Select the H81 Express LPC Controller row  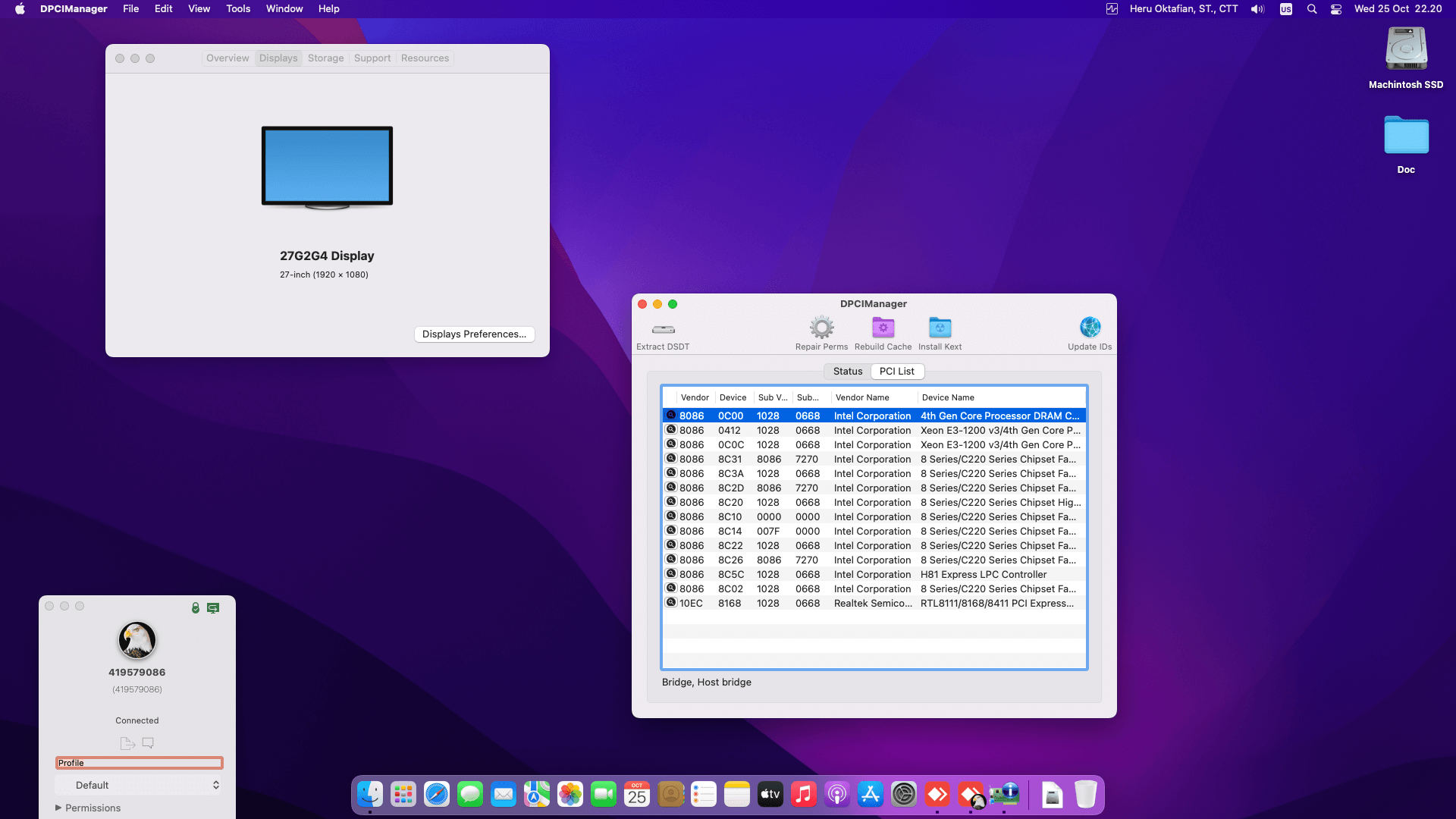tap(872, 574)
